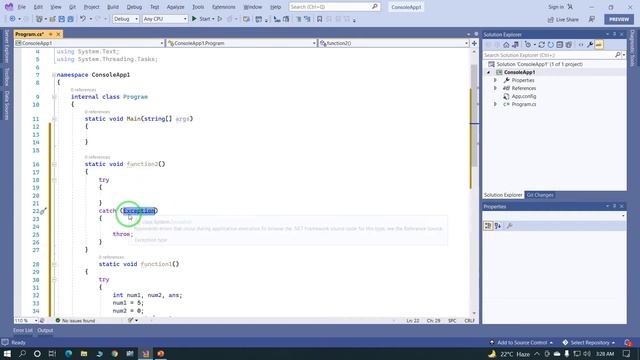Click the wrench Properties icon in Solution Explorer toolbar
Viewport: 640px width, 360px height.
(590, 45)
